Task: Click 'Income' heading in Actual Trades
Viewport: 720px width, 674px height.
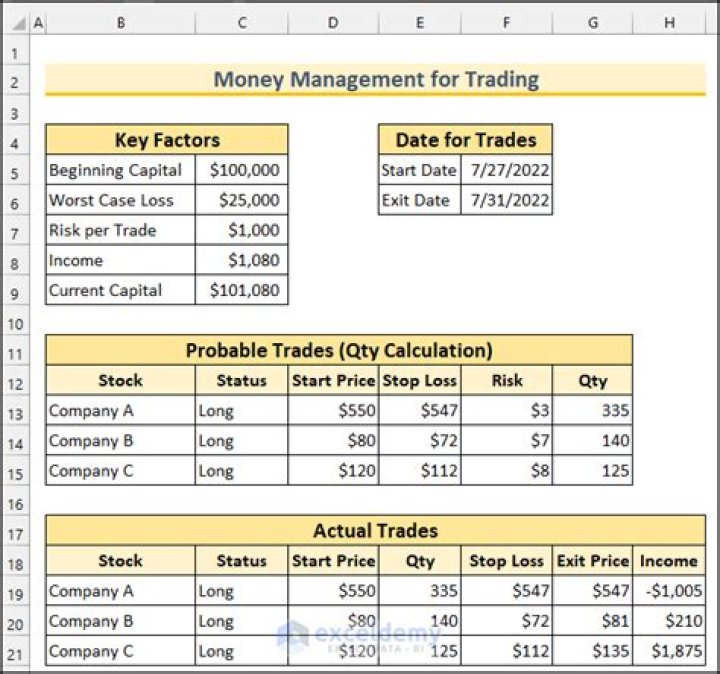Action: tap(669, 561)
